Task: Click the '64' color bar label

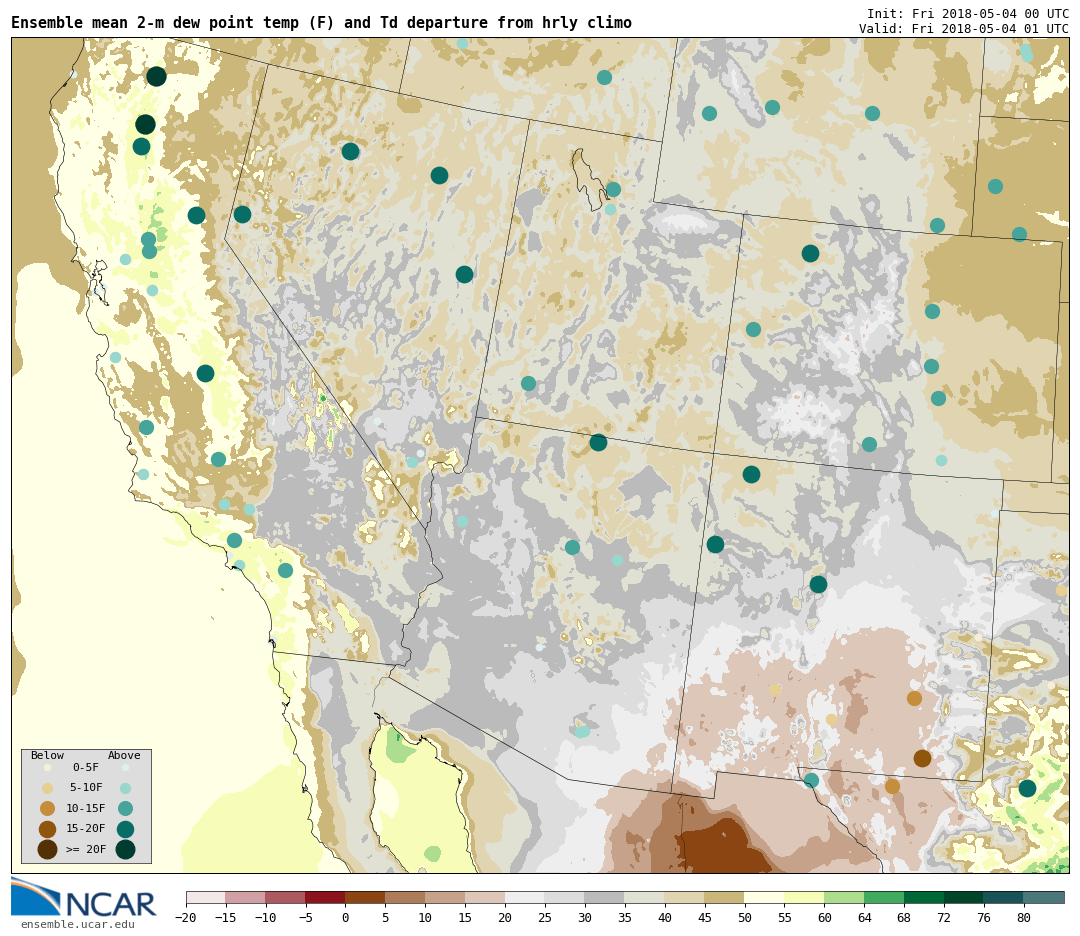Action: [864, 917]
